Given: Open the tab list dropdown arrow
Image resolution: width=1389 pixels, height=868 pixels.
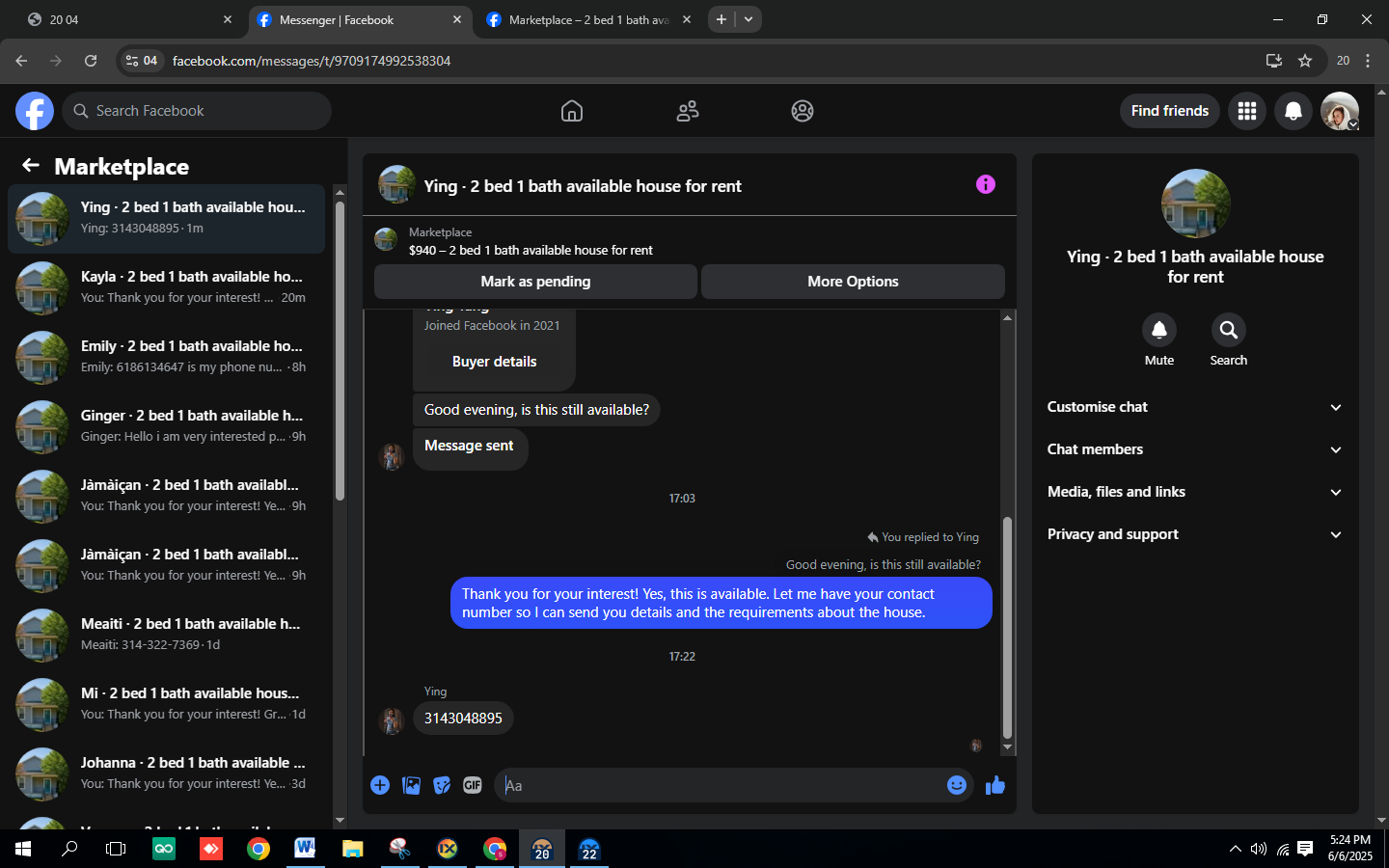Looking at the screenshot, I should tap(749, 19).
